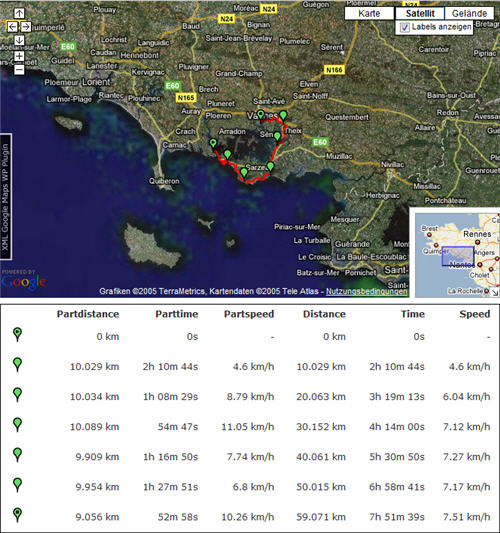This screenshot has width=500, height=533.
Task: Click the XML Google Maps WP Plugin label
Action: coord(5,197)
